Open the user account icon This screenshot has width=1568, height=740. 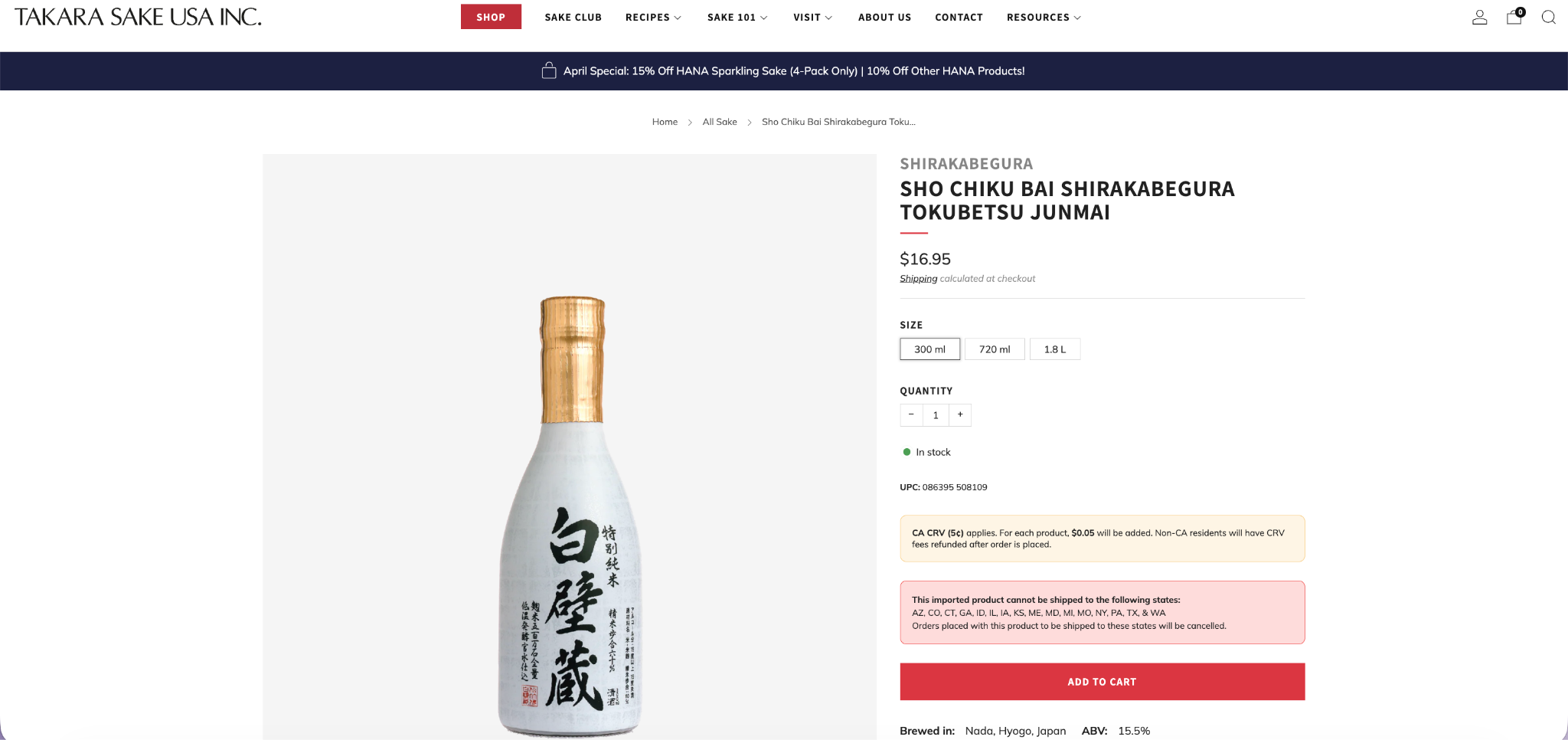tap(1479, 17)
